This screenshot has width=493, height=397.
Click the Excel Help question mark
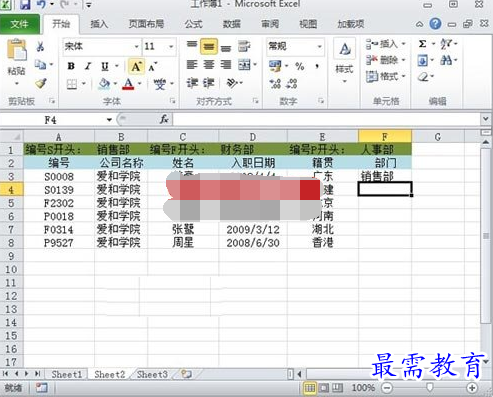[x=435, y=24]
